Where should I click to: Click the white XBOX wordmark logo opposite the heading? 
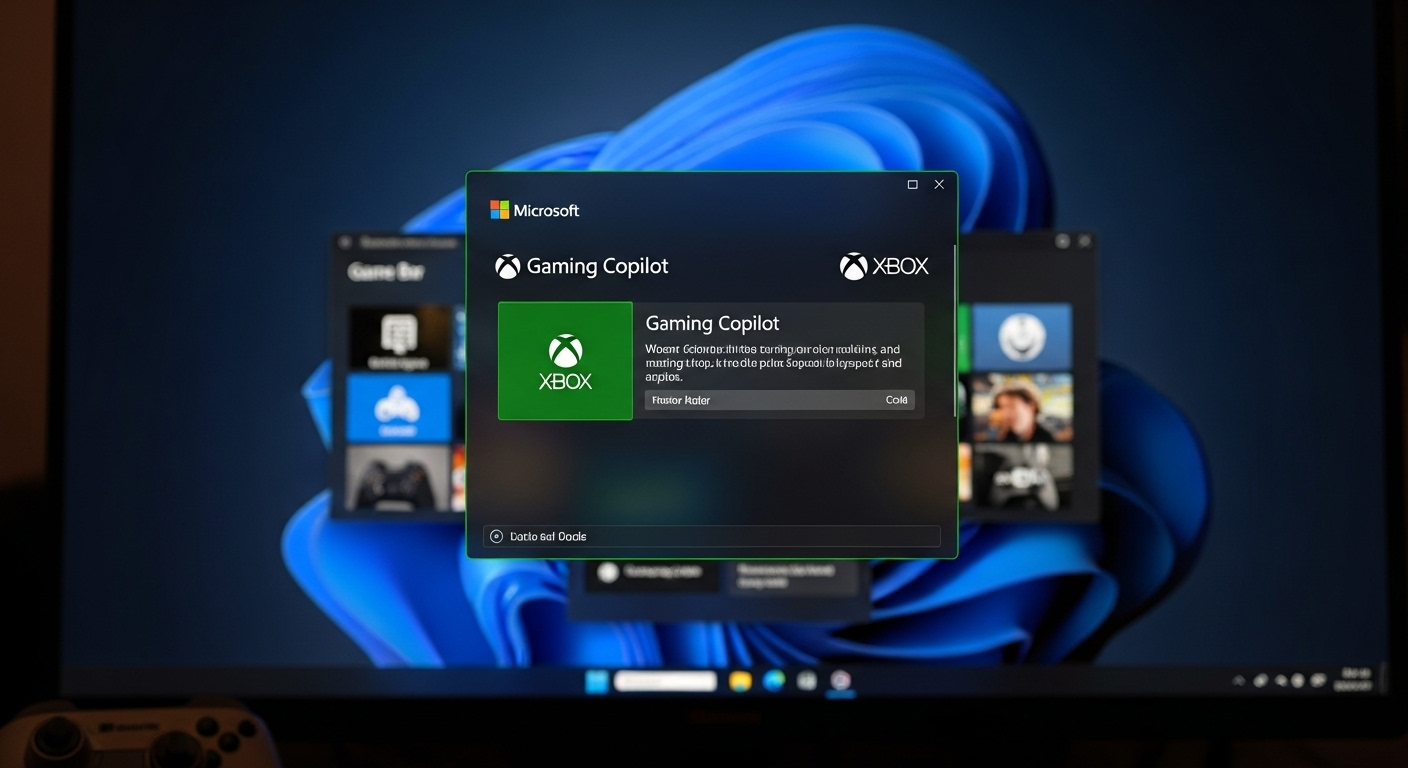click(x=884, y=266)
